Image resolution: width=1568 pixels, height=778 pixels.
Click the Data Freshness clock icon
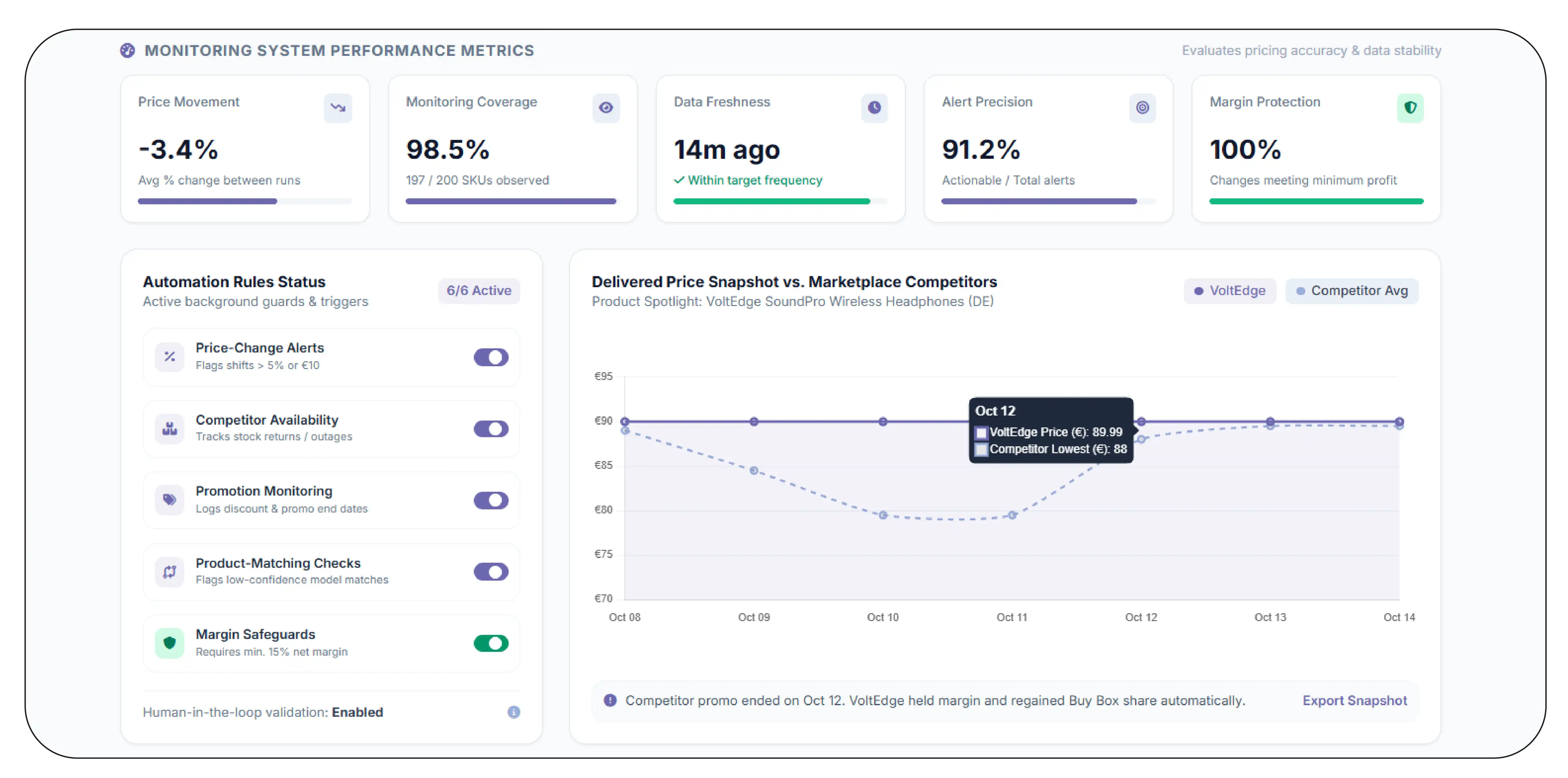[874, 108]
